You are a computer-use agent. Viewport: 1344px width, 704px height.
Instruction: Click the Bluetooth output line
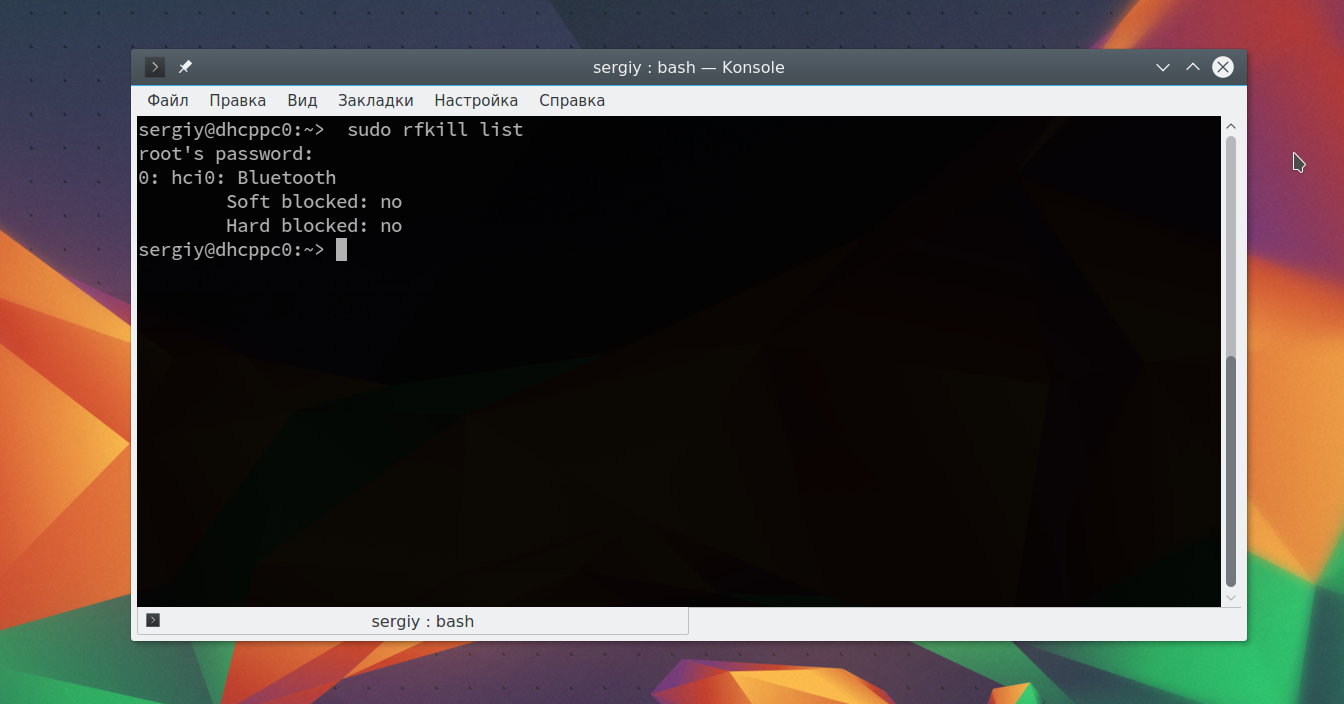point(237,177)
